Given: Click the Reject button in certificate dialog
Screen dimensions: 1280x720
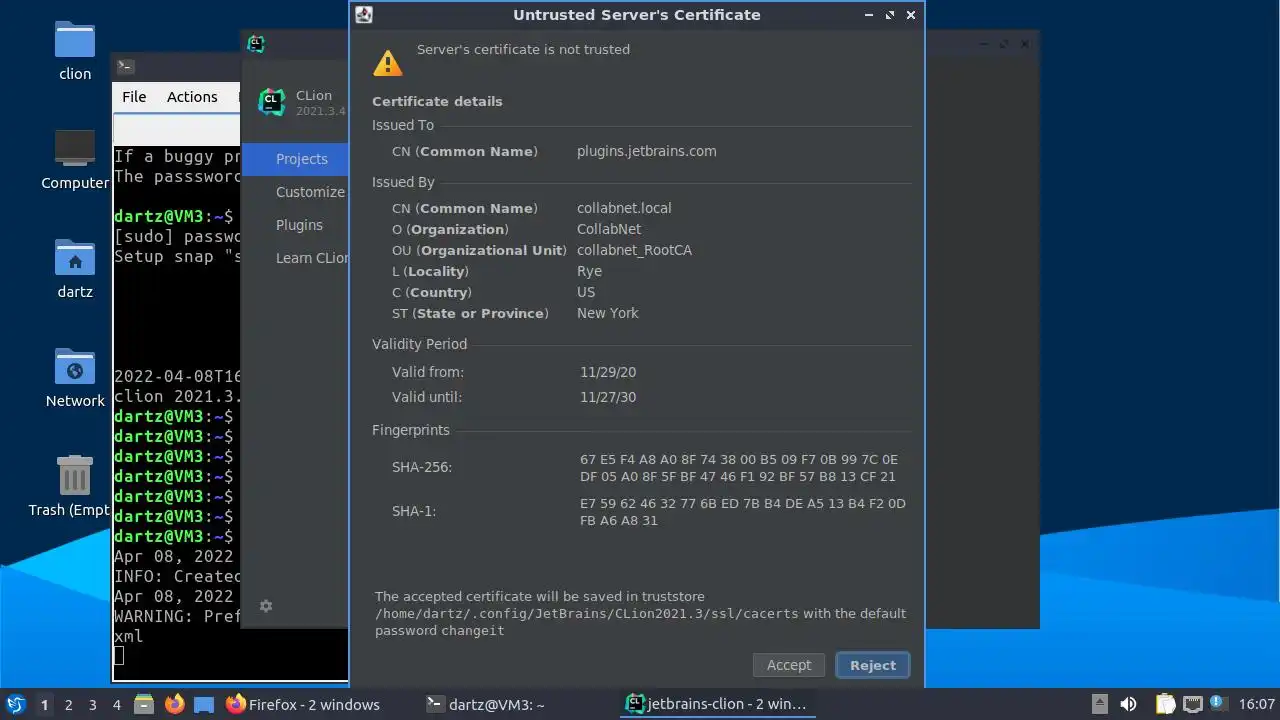Looking at the screenshot, I should pos(873,665).
